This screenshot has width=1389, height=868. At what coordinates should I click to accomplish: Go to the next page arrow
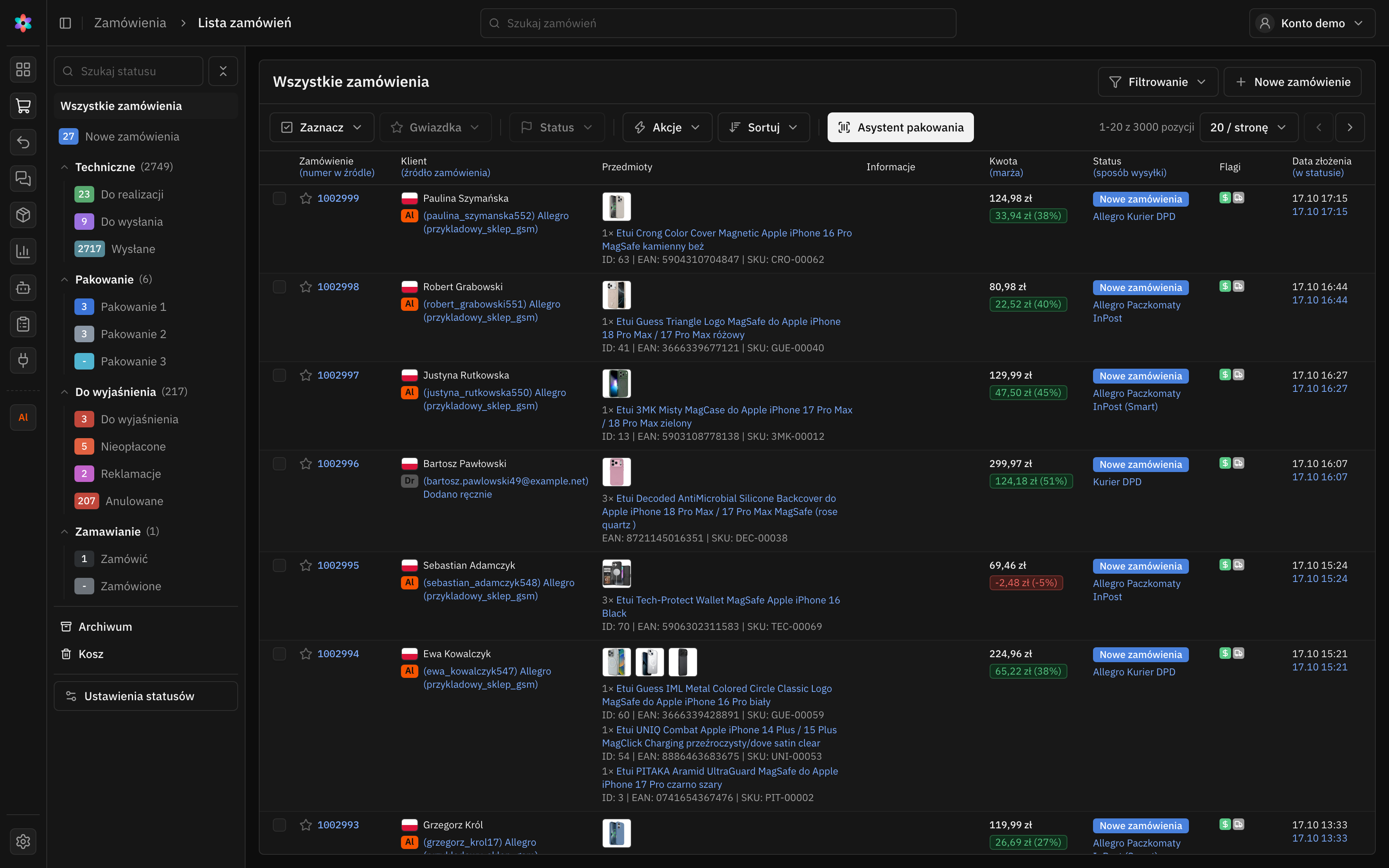[x=1350, y=127]
